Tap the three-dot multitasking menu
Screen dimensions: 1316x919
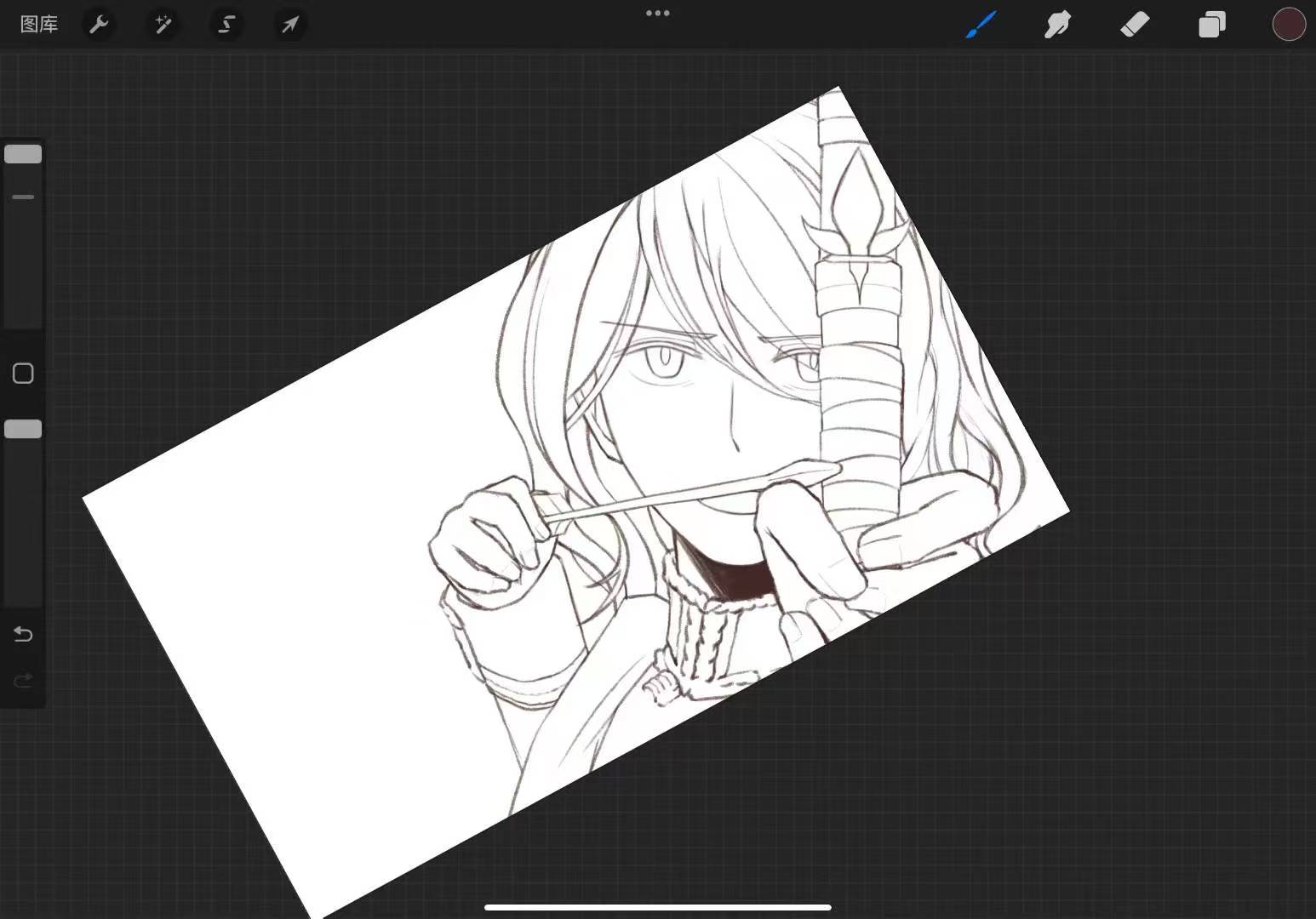click(657, 14)
